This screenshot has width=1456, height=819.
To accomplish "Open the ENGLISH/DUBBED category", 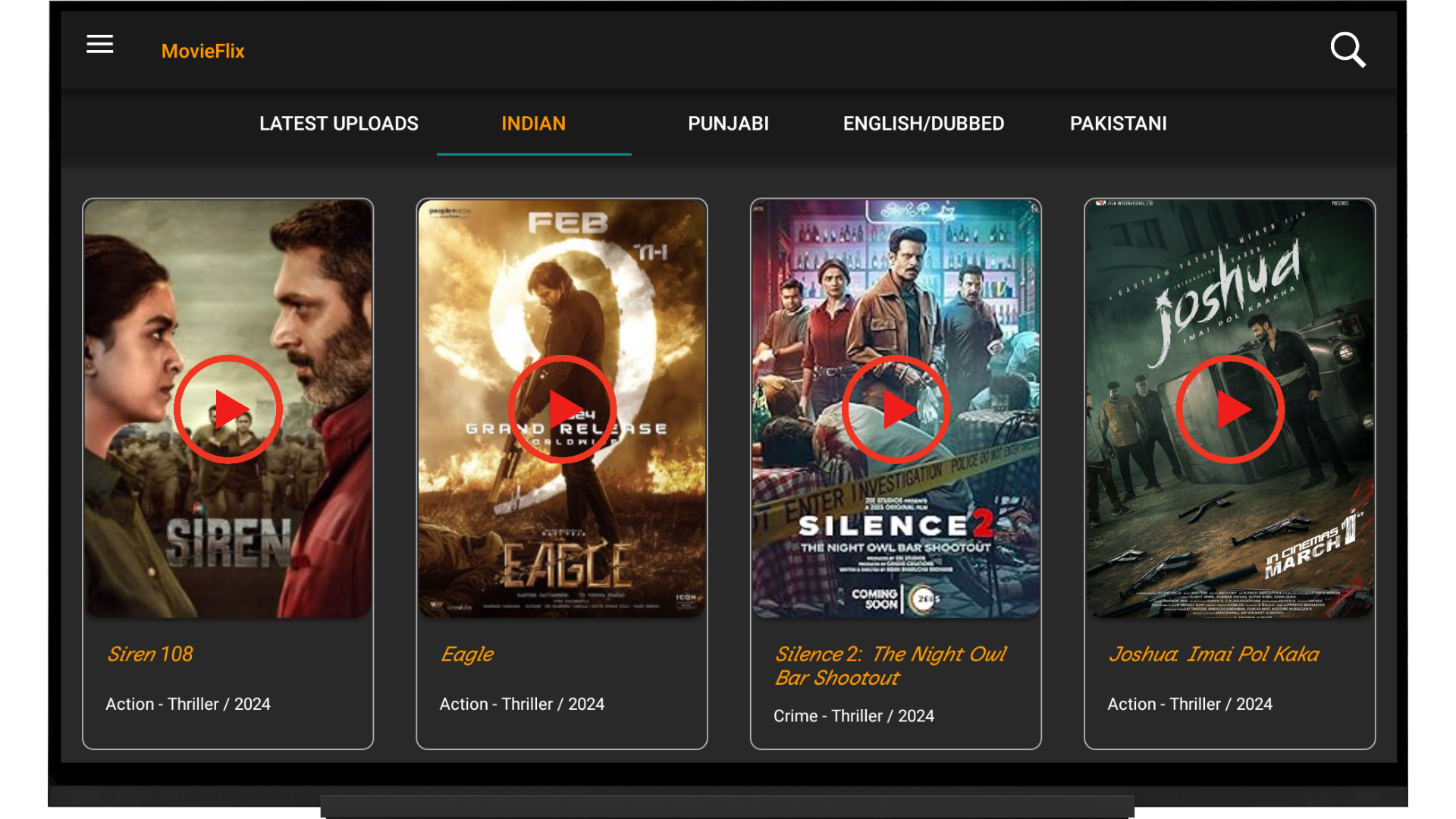I will click(x=923, y=124).
